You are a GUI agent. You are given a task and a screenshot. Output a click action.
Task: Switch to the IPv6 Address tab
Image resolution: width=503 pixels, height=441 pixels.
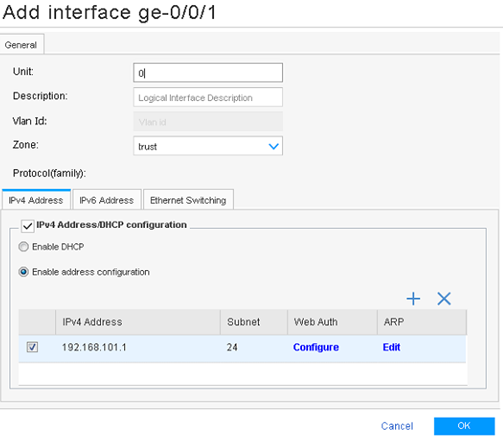107,200
